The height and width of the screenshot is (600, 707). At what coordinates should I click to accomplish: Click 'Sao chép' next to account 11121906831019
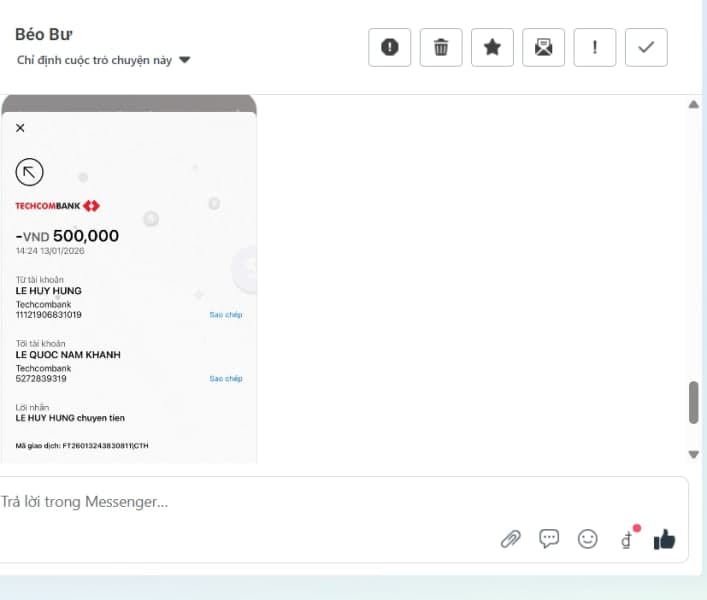[226, 315]
